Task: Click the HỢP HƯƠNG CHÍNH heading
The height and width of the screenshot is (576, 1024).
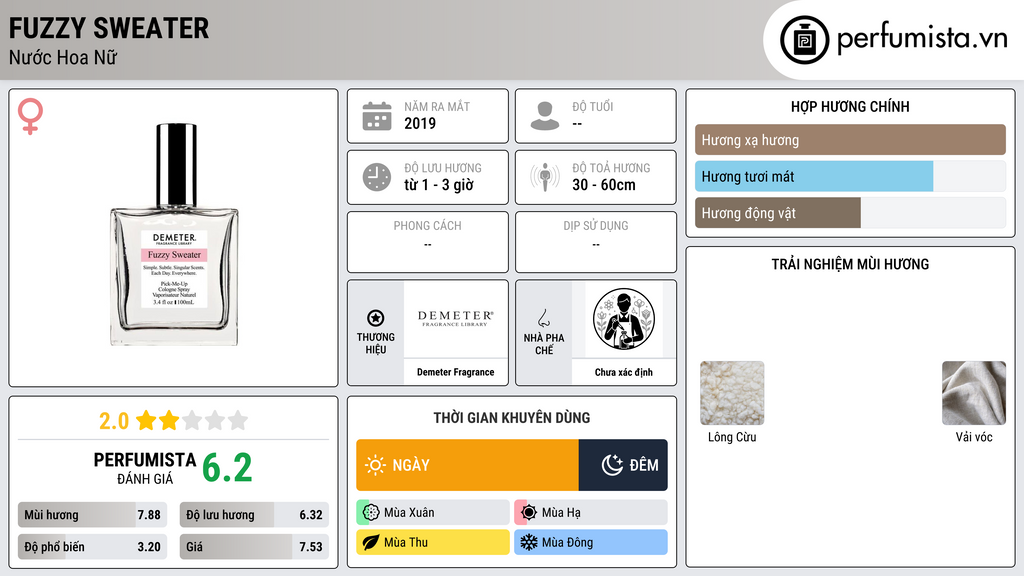Action: click(x=850, y=106)
